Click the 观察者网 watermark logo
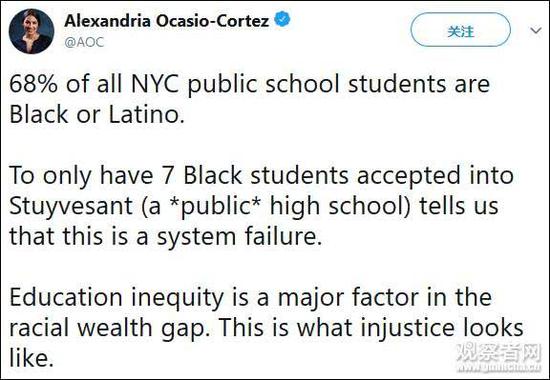Screen dimensions: 550x380 point(499,352)
